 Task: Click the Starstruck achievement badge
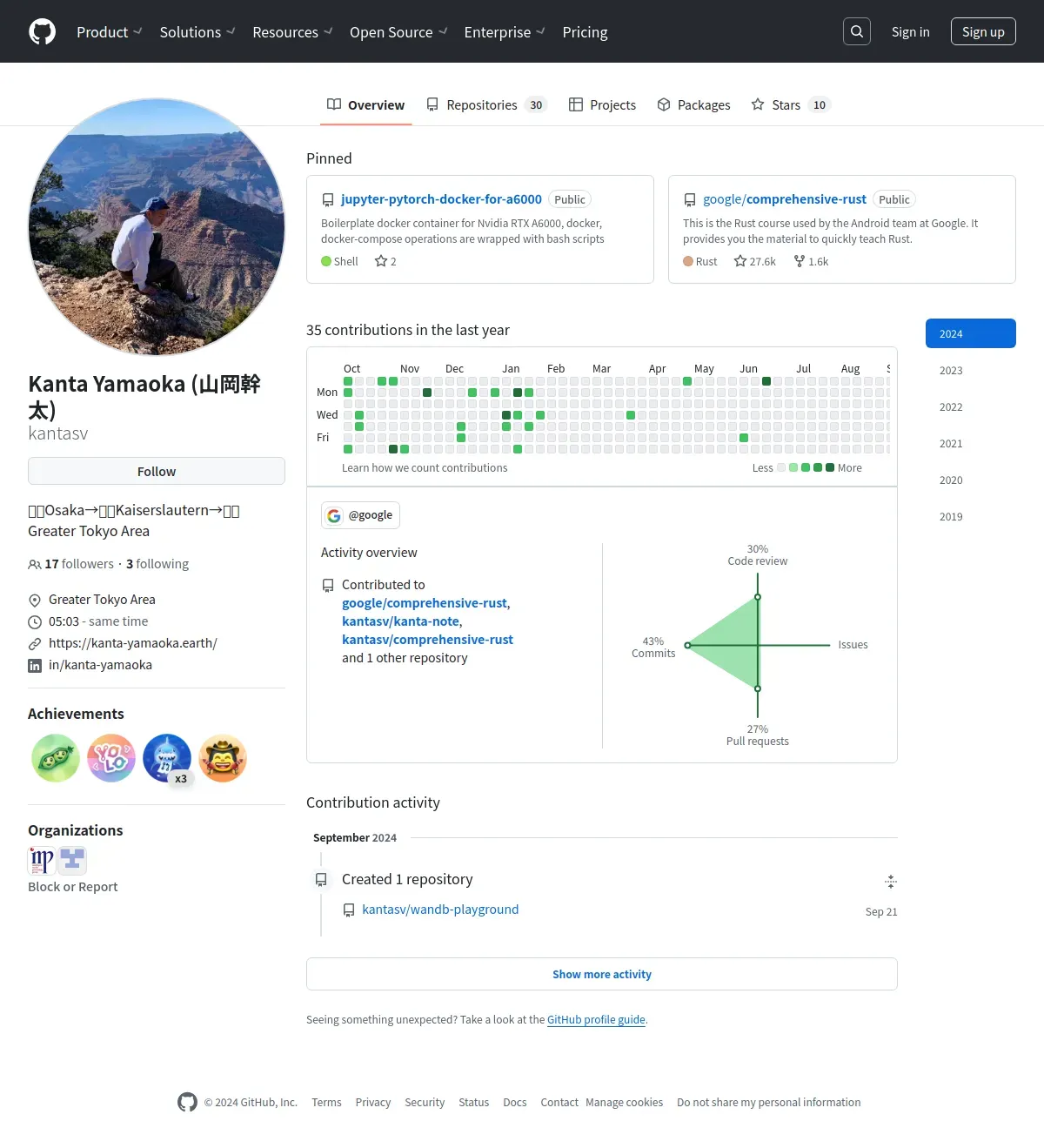click(223, 758)
